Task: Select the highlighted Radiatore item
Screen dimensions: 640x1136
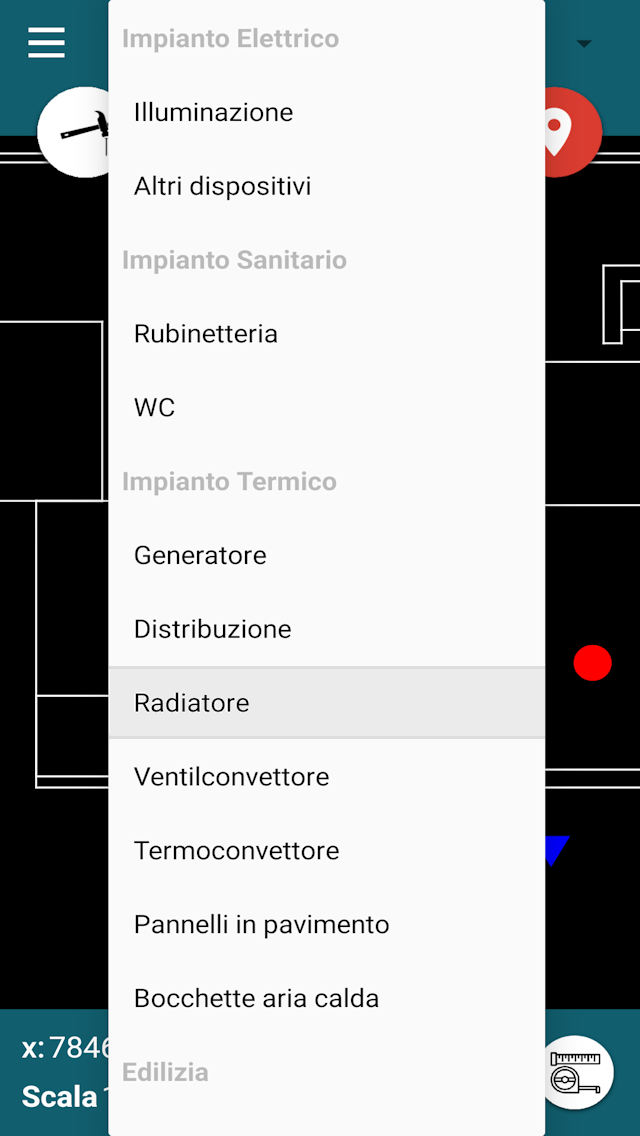Action: 327,703
